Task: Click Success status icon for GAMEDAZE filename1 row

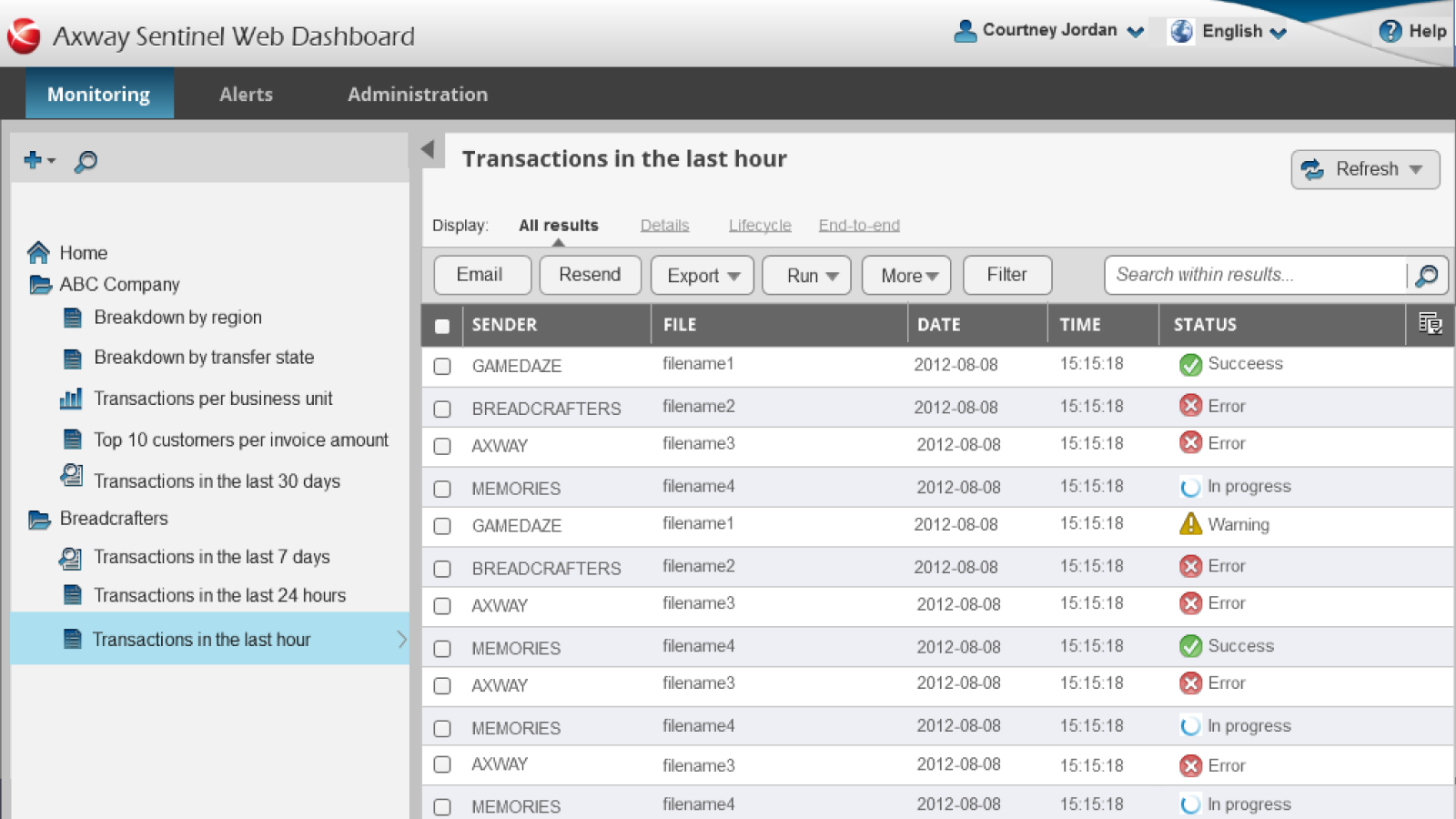Action: coord(1190,365)
